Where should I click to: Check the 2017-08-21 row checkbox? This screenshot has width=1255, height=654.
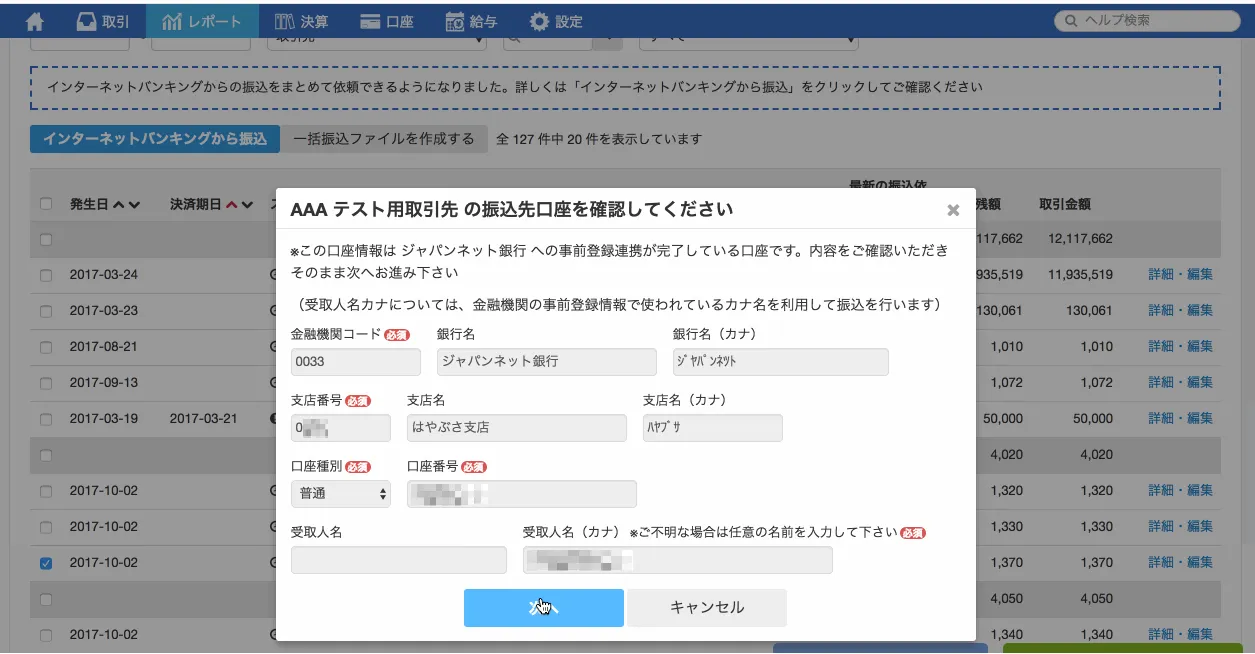pyautogui.click(x=45, y=347)
